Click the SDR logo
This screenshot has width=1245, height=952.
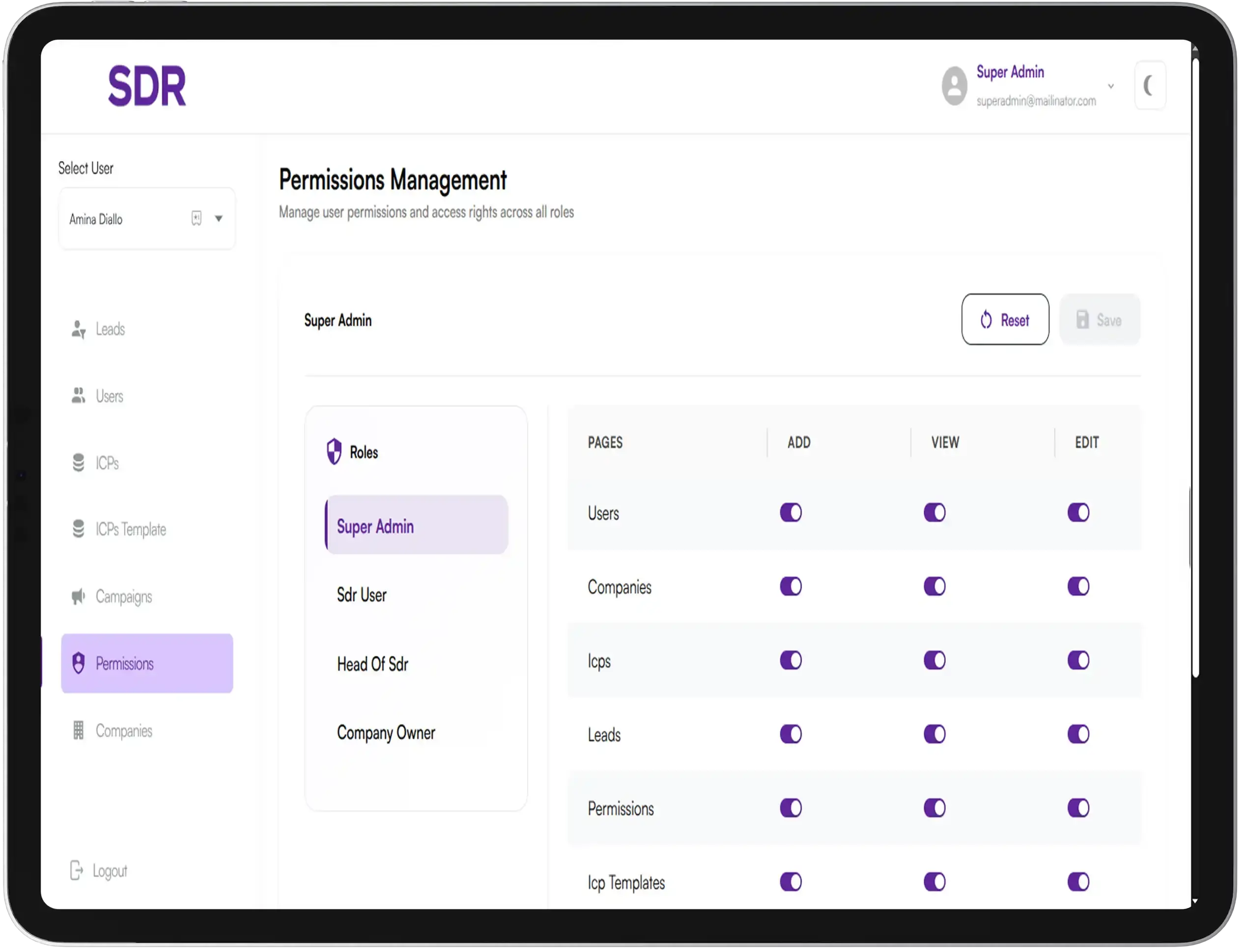coord(147,86)
